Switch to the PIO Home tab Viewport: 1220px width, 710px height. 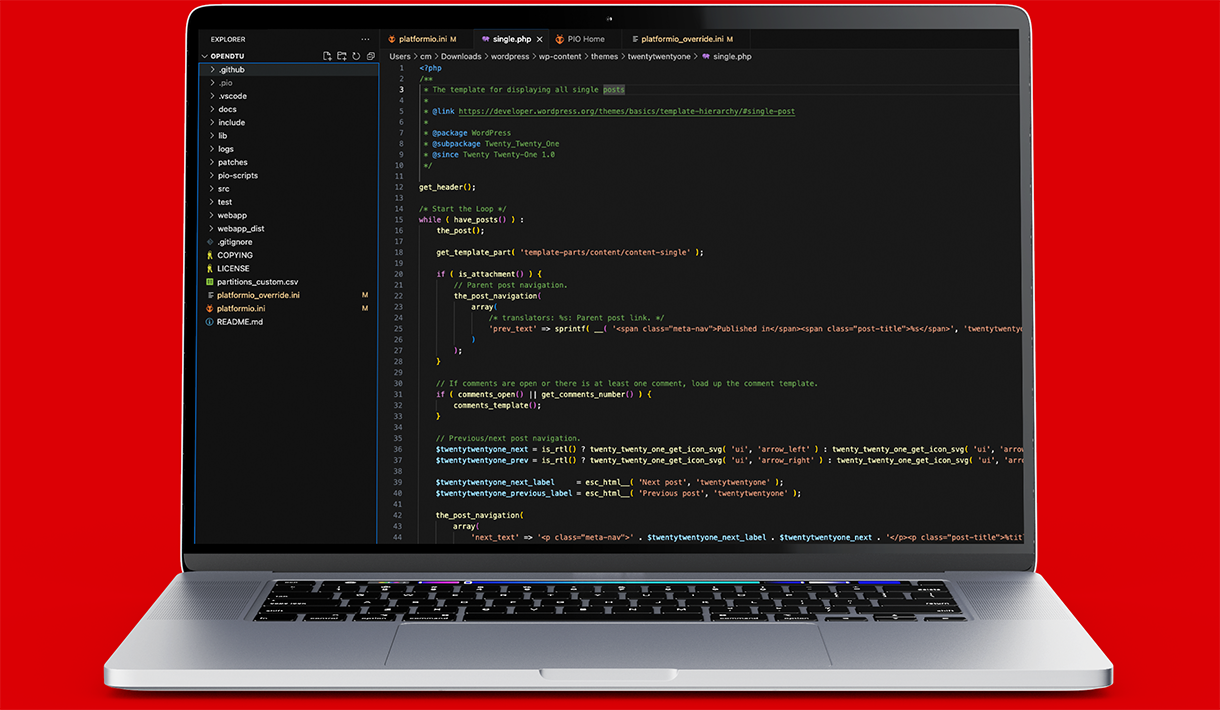(585, 39)
